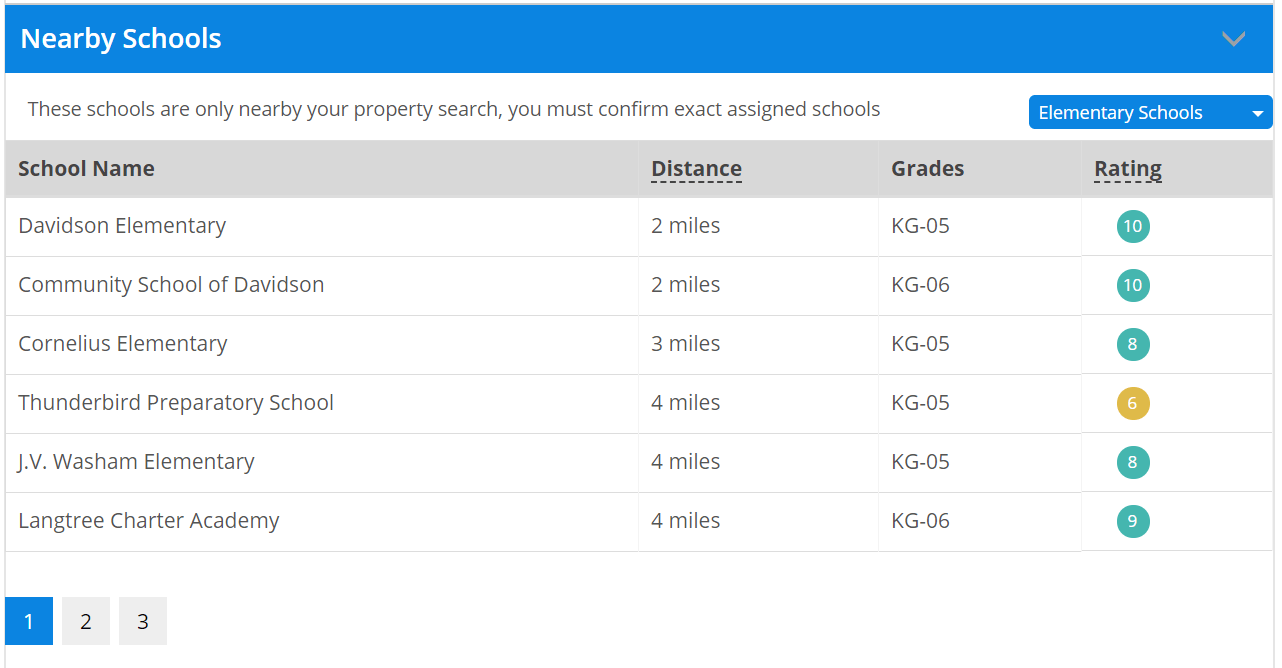Click the School Name column header
Viewport: 1282px width, 668px height.
coord(86,168)
